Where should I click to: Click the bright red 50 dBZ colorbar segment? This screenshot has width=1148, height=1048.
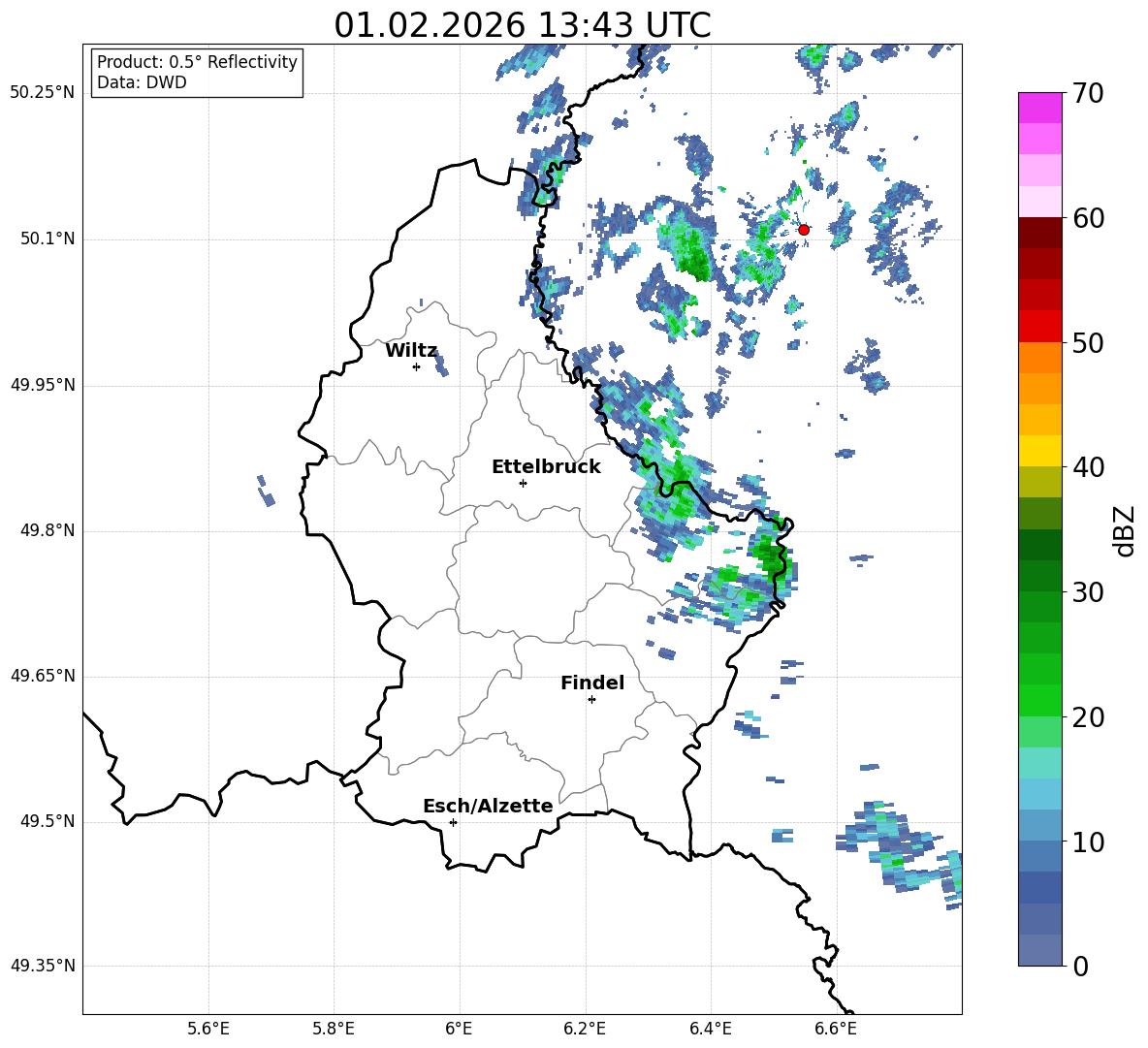tap(1039, 327)
